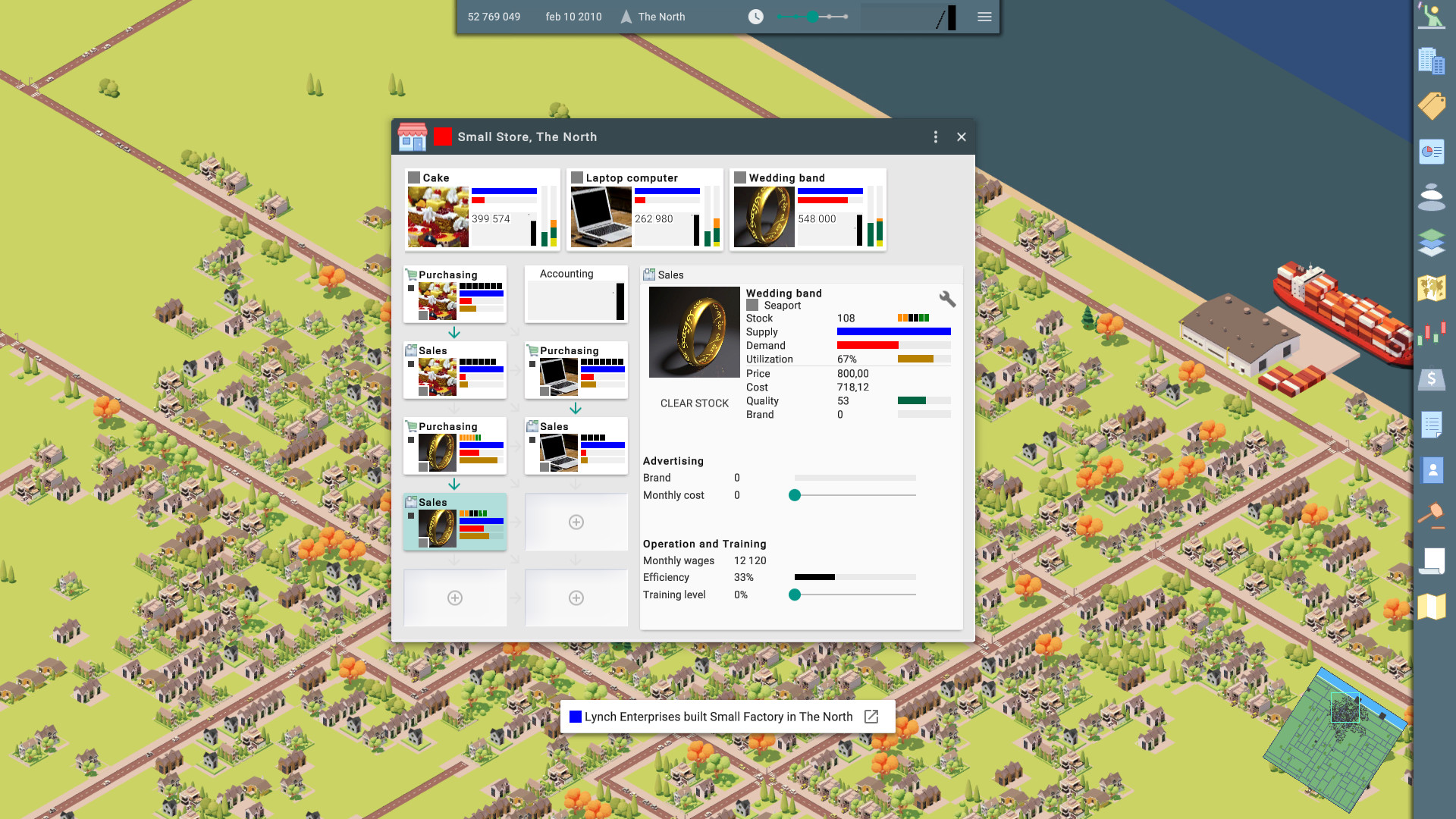Click the dollar finance icon

pos(1432,378)
